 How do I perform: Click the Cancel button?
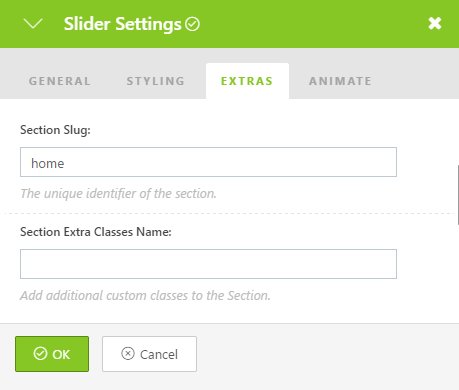click(149, 354)
